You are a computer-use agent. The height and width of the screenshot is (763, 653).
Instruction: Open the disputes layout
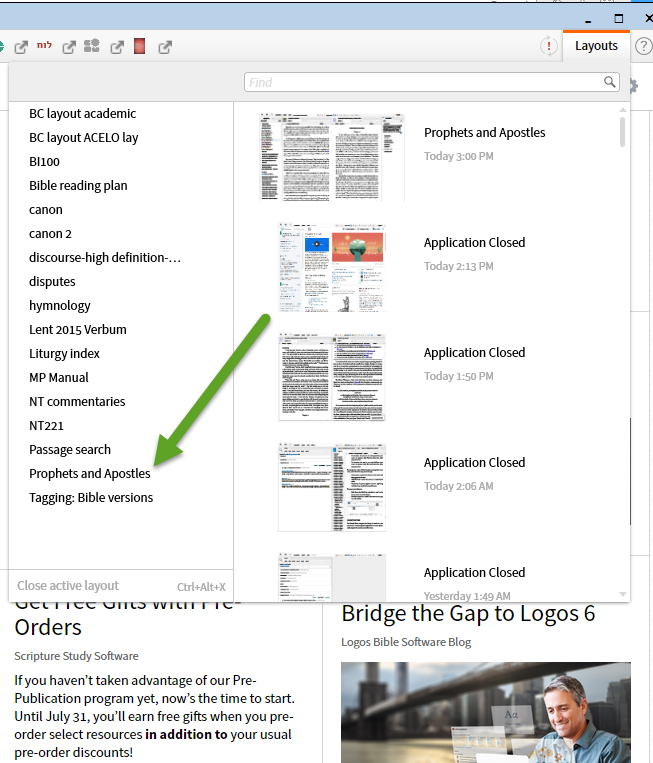point(52,282)
